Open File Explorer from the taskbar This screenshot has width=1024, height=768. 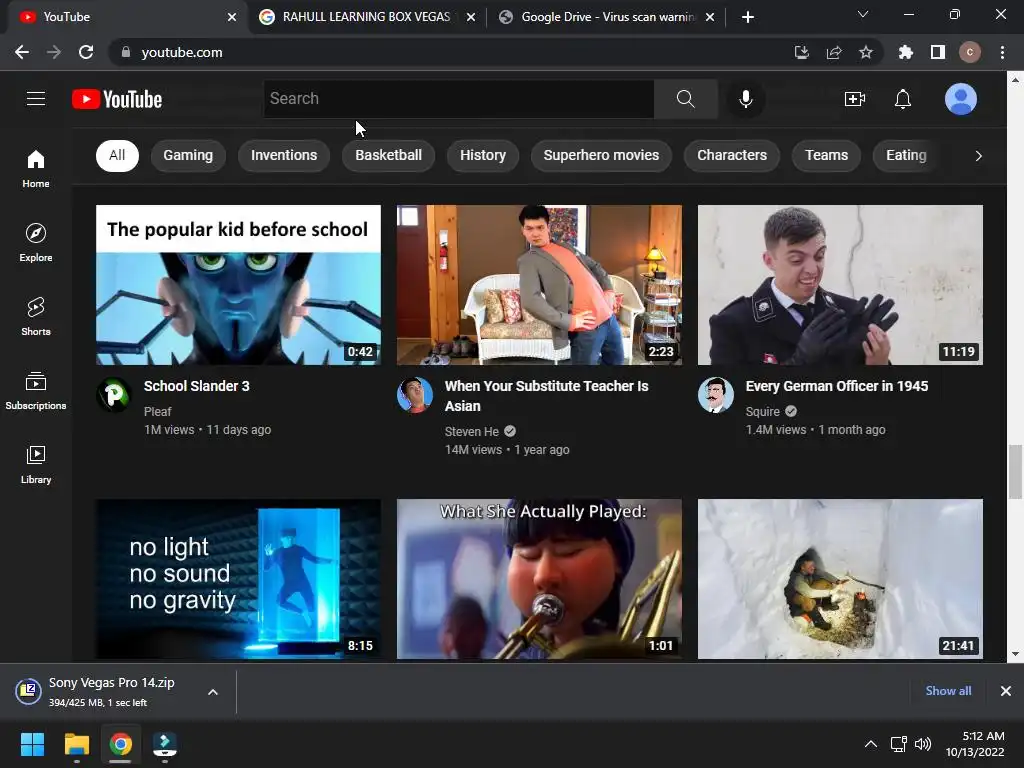(76, 744)
